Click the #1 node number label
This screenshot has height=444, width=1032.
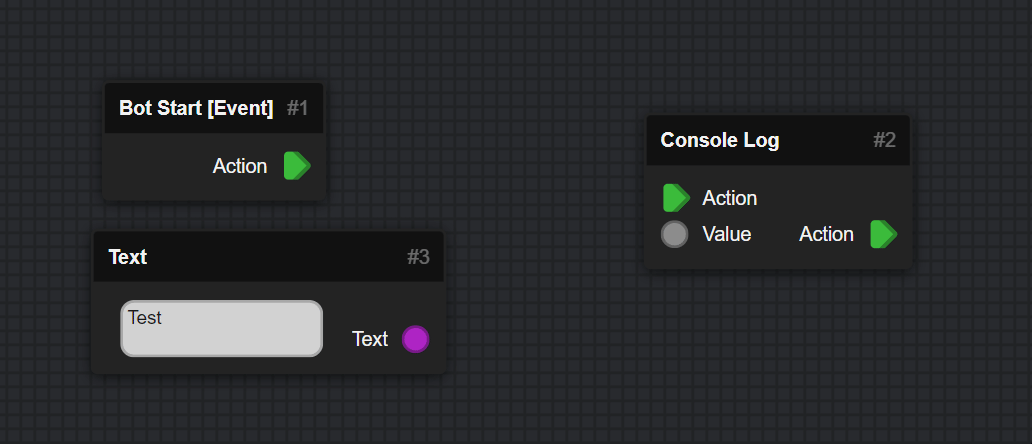[x=297, y=108]
